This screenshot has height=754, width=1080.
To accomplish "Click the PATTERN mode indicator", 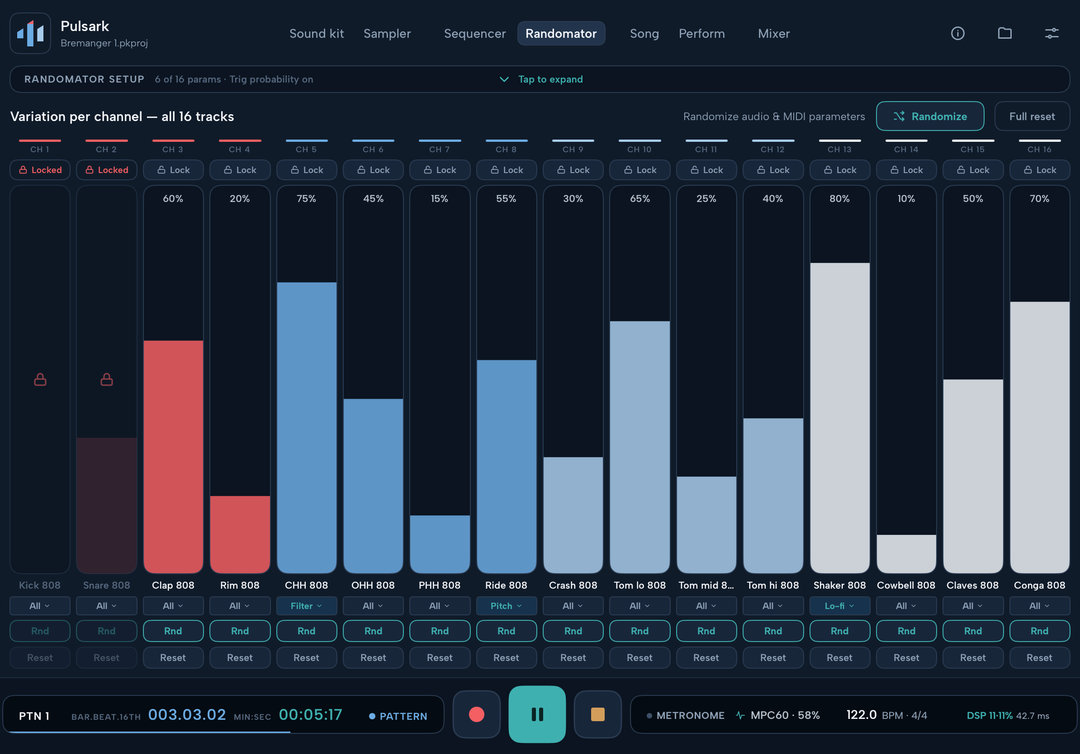I will [x=398, y=716].
